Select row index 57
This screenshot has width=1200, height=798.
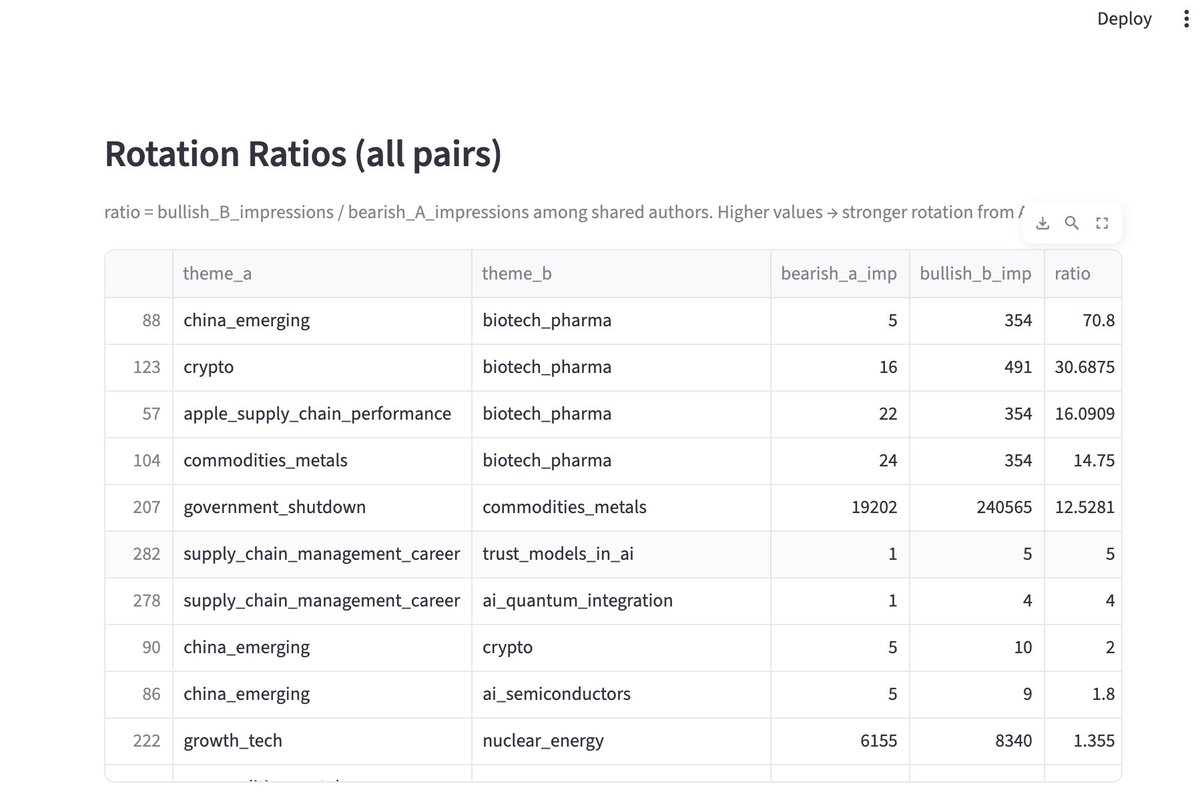(139, 414)
